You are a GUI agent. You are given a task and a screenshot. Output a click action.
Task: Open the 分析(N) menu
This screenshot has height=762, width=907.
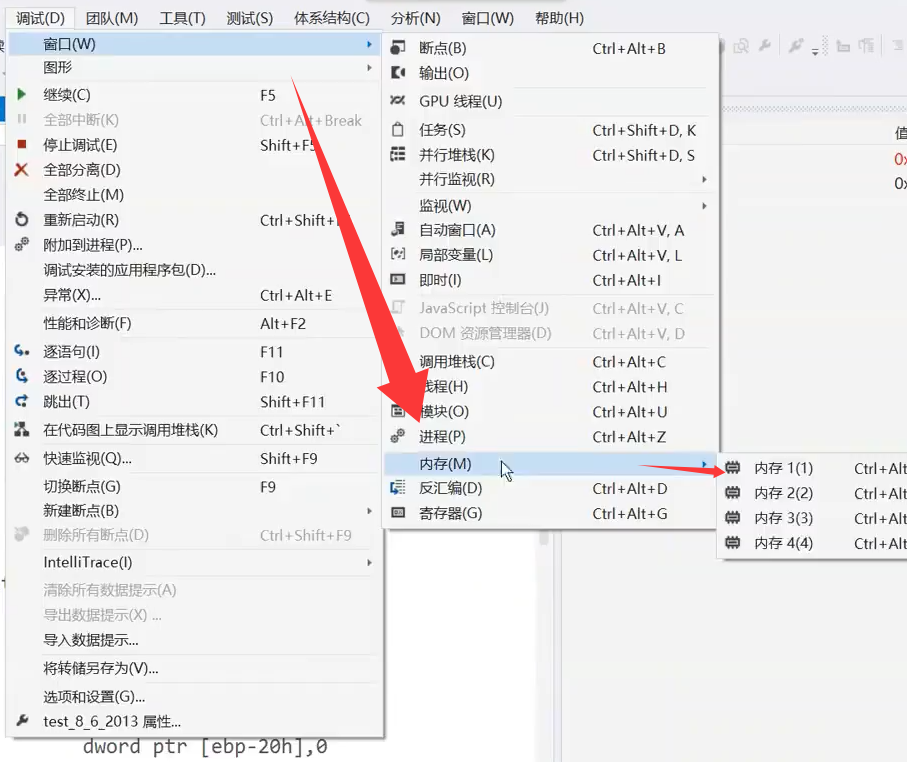[x=415, y=16]
